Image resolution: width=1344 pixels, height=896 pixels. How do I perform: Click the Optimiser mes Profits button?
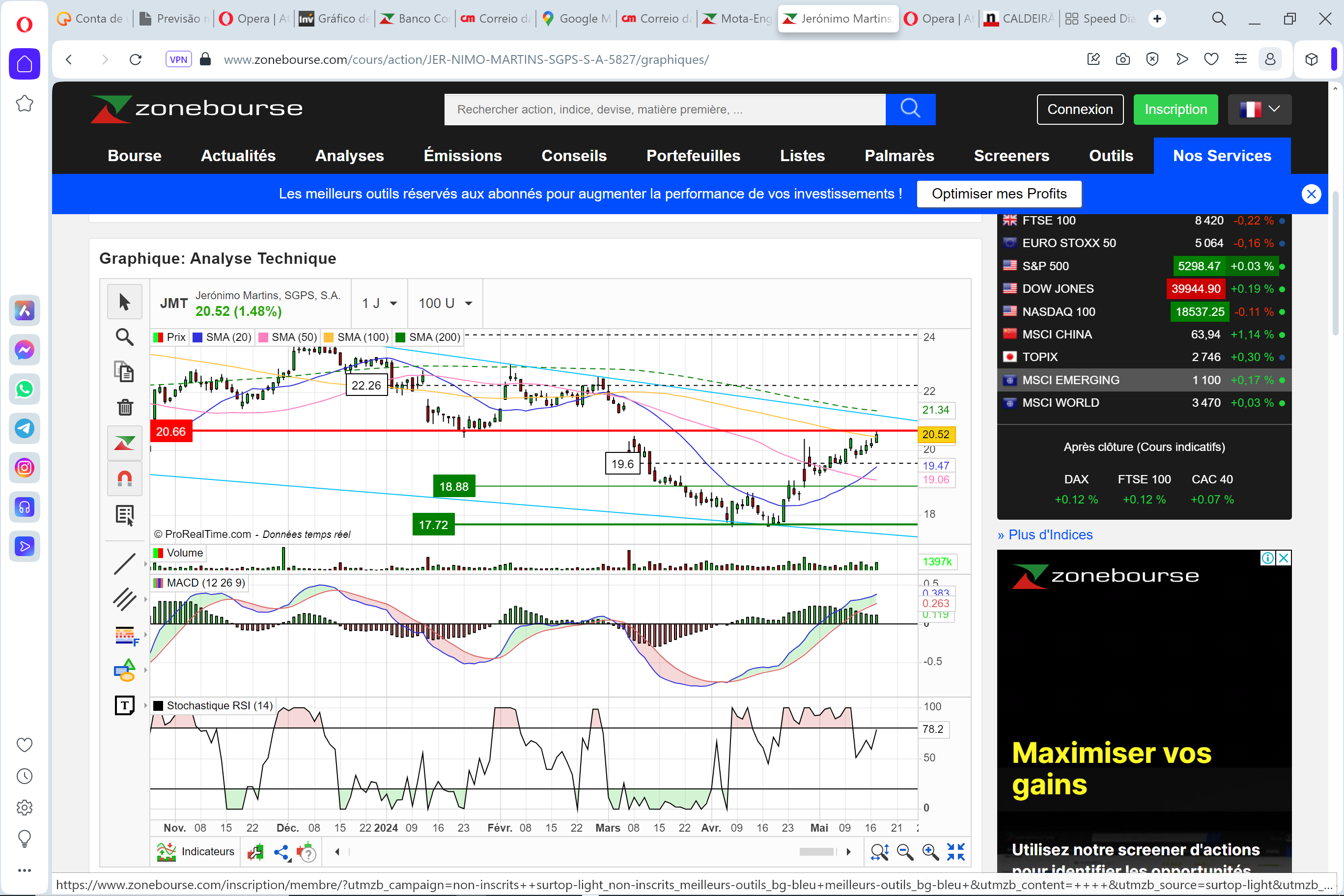coord(998,194)
